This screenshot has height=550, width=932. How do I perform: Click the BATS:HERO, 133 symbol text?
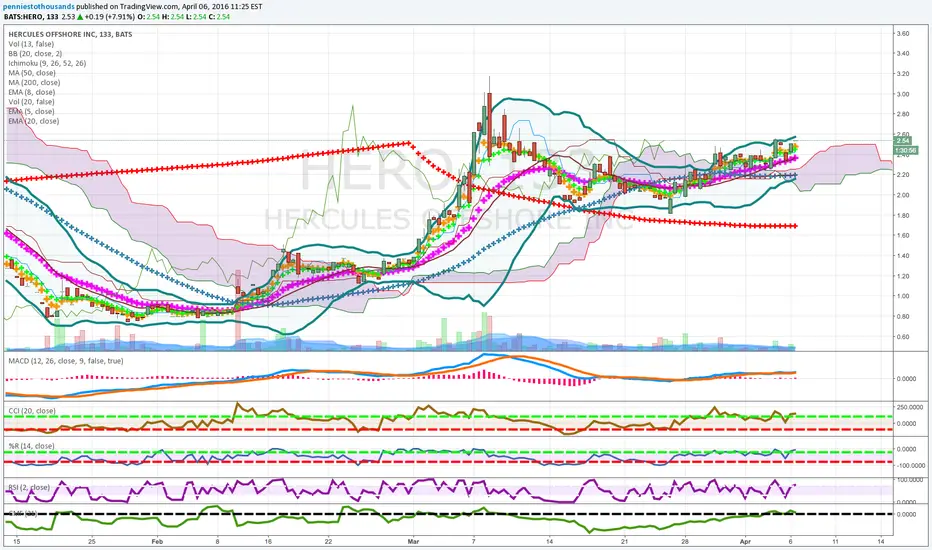(29, 17)
